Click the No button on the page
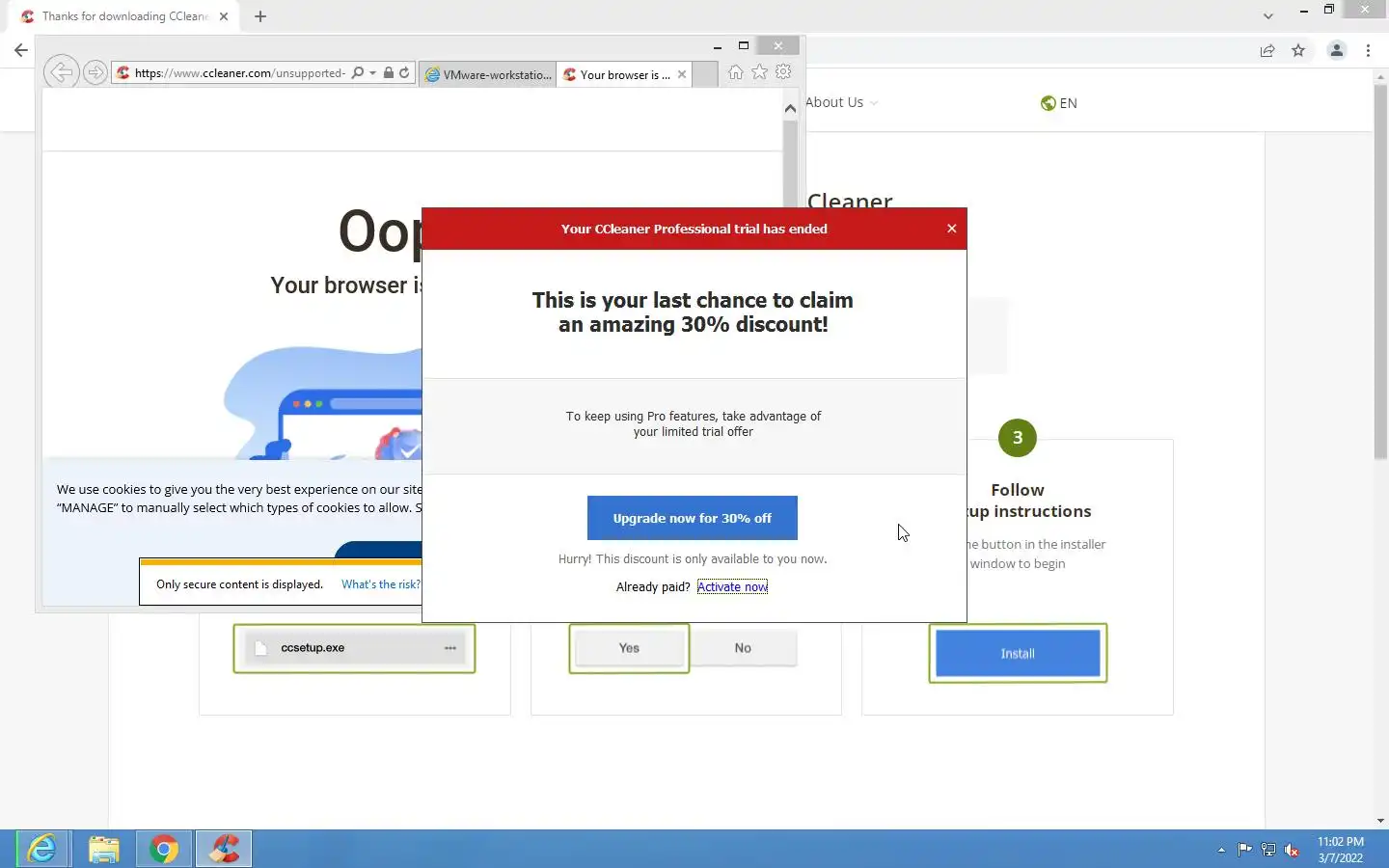Viewport: 1389px width, 868px height. coord(743,648)
